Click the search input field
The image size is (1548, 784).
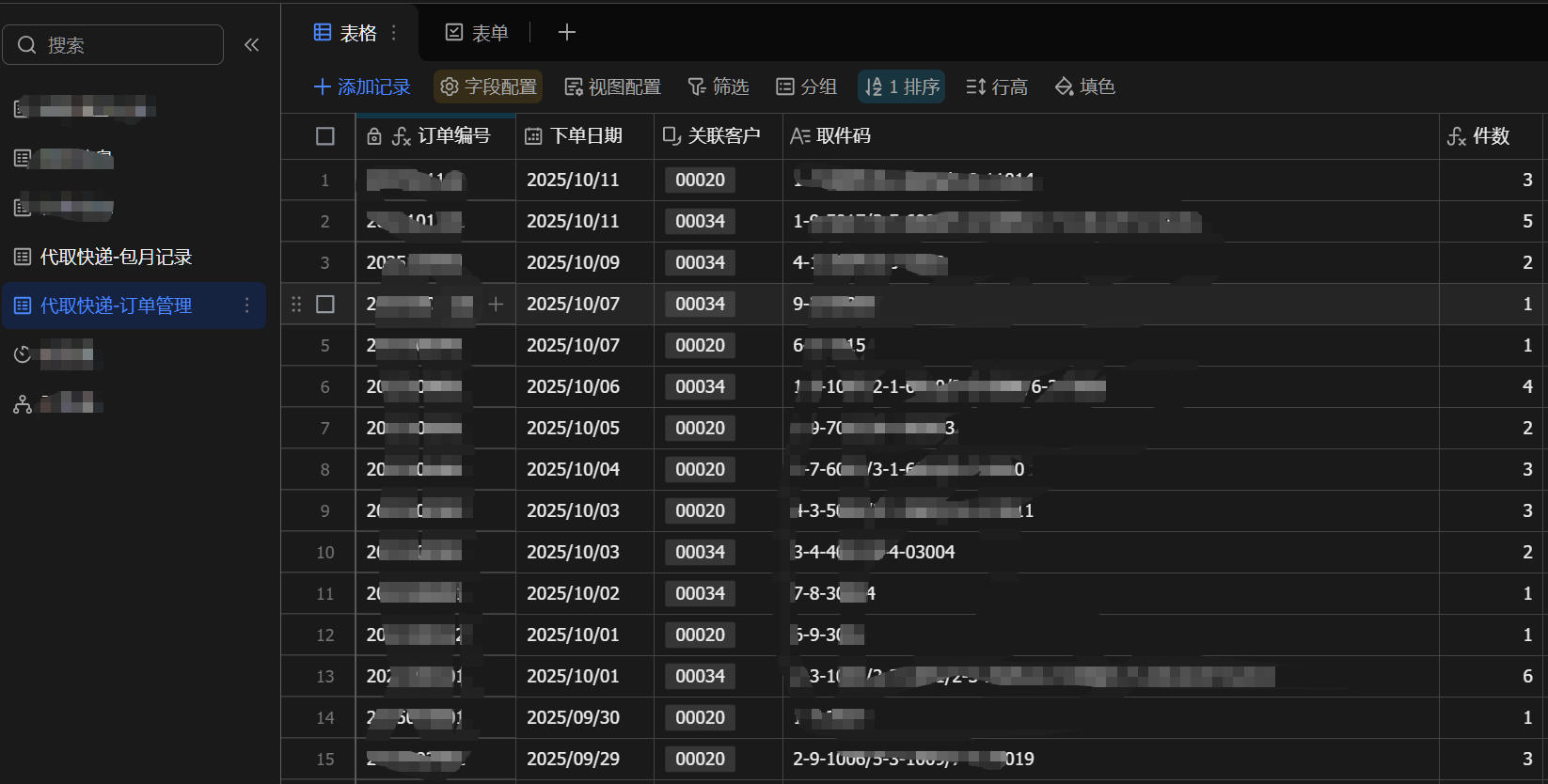click(113, 45)
